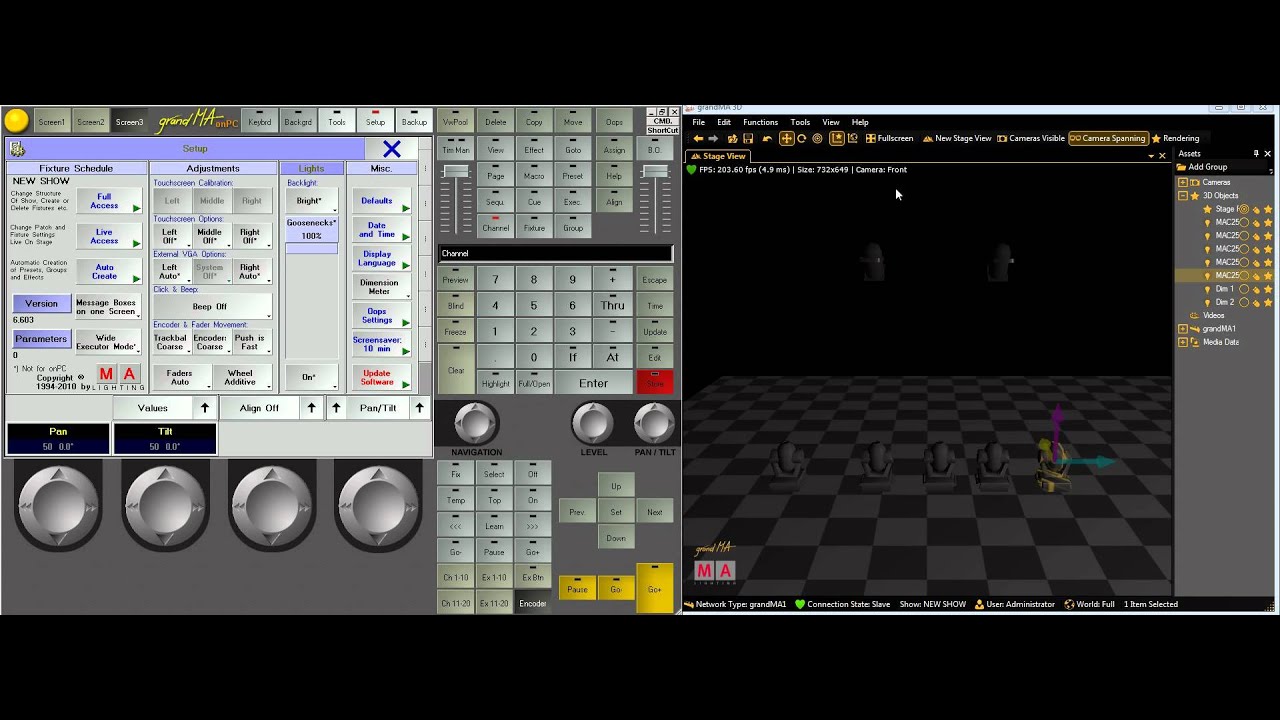The image size is (1280, 720).
Task: Select the move tool icon in 3D toolbar
Action: (x=787, y=139)
